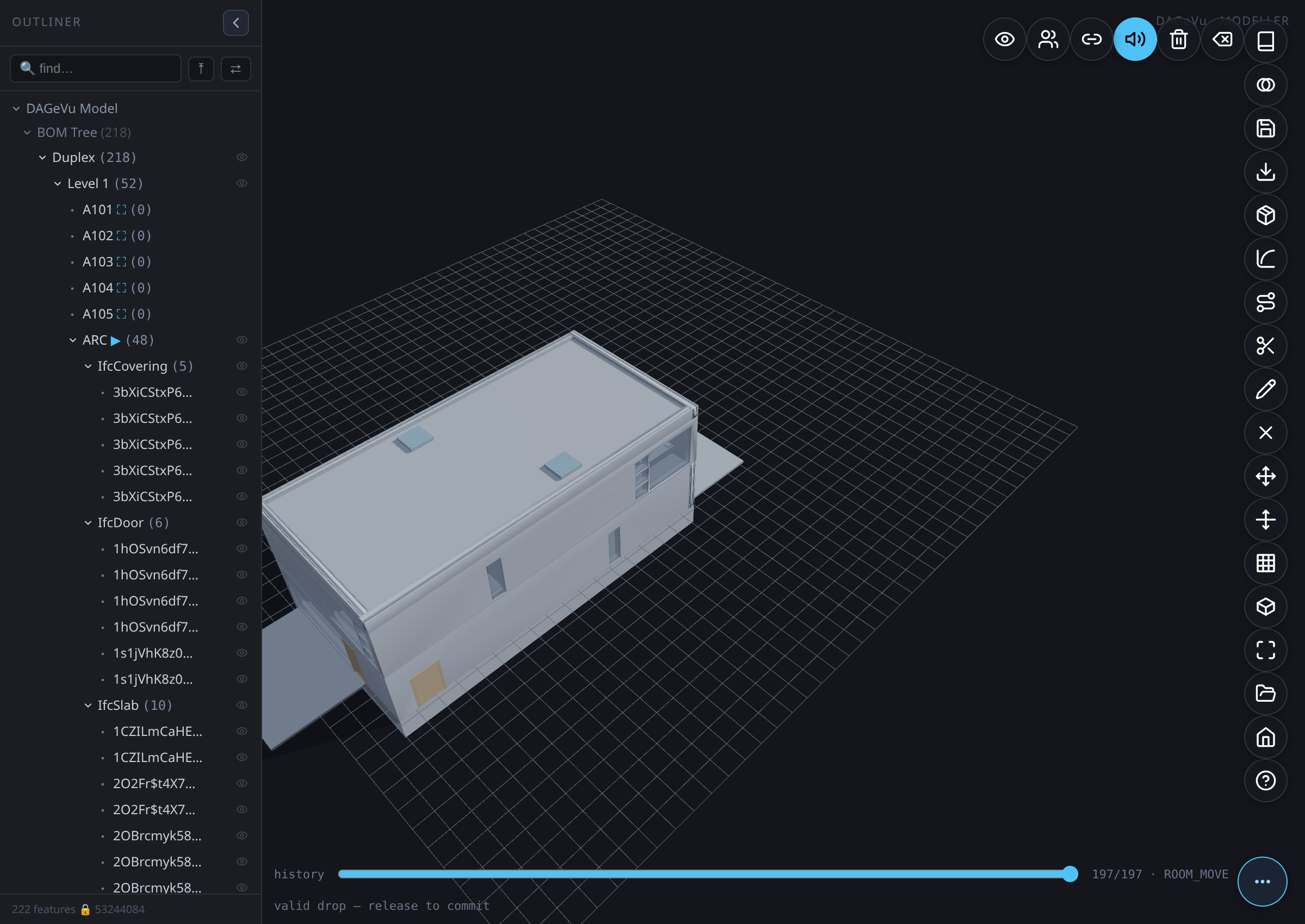
Task: Click the home view icon
Action: pyautogui.click(x=1265, y=738)
